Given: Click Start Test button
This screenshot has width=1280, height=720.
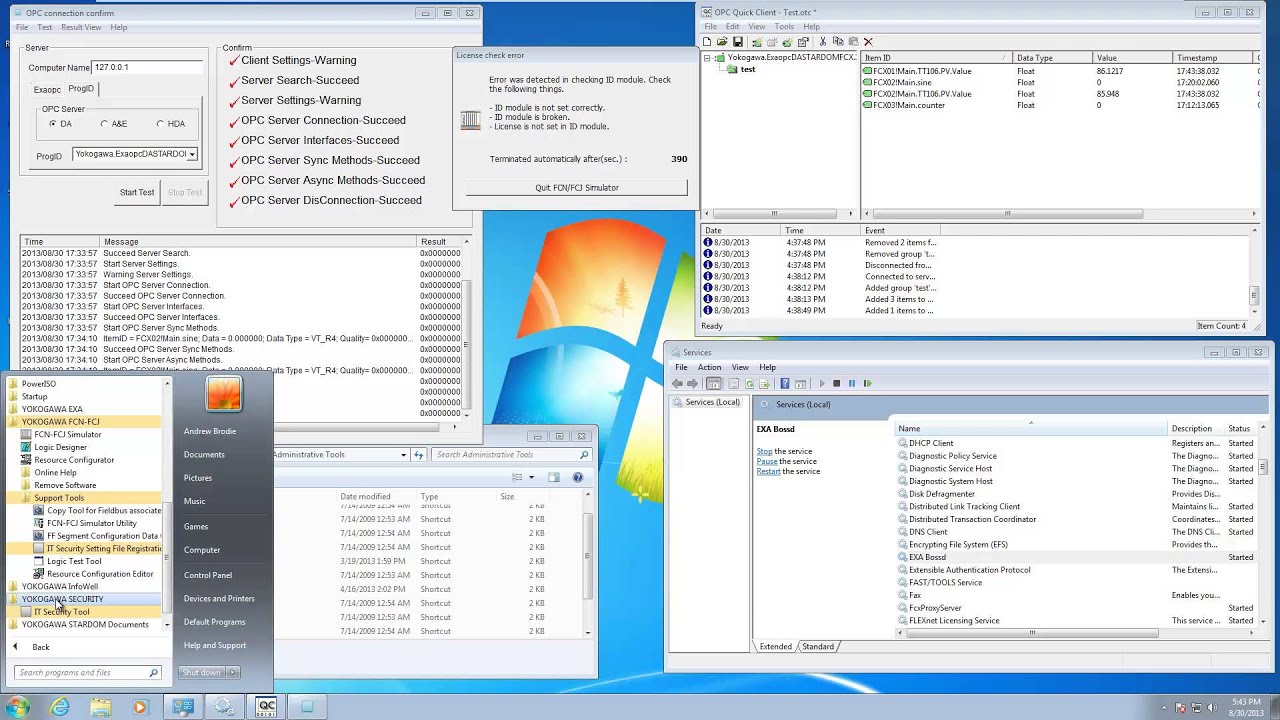Looking at the screenshot, I should pyautogui.click(x=137, y=192).
